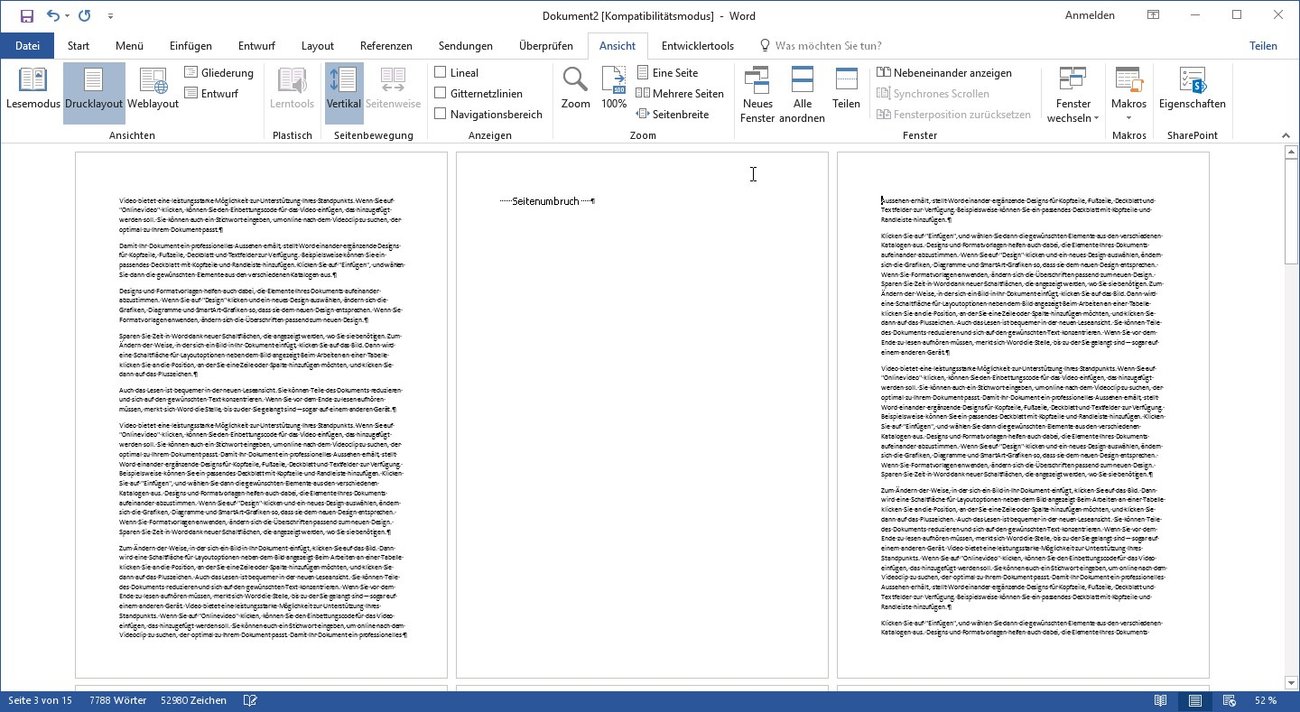Click the Teilen share button at top right
Image resolution: width=1300 pixels, height=712 pixels.
click(1263, 46)
